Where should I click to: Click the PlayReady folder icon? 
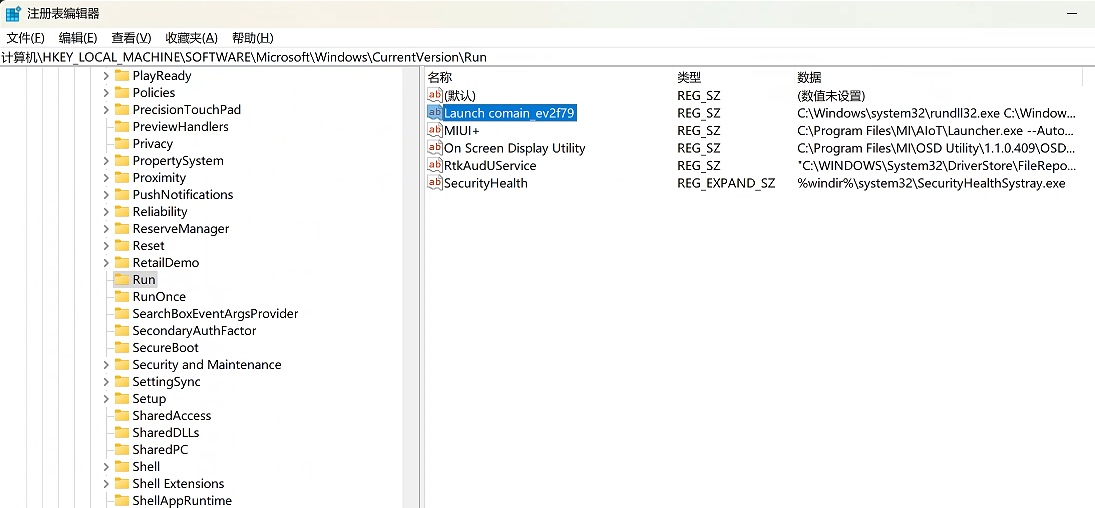[x=122, y=75]
